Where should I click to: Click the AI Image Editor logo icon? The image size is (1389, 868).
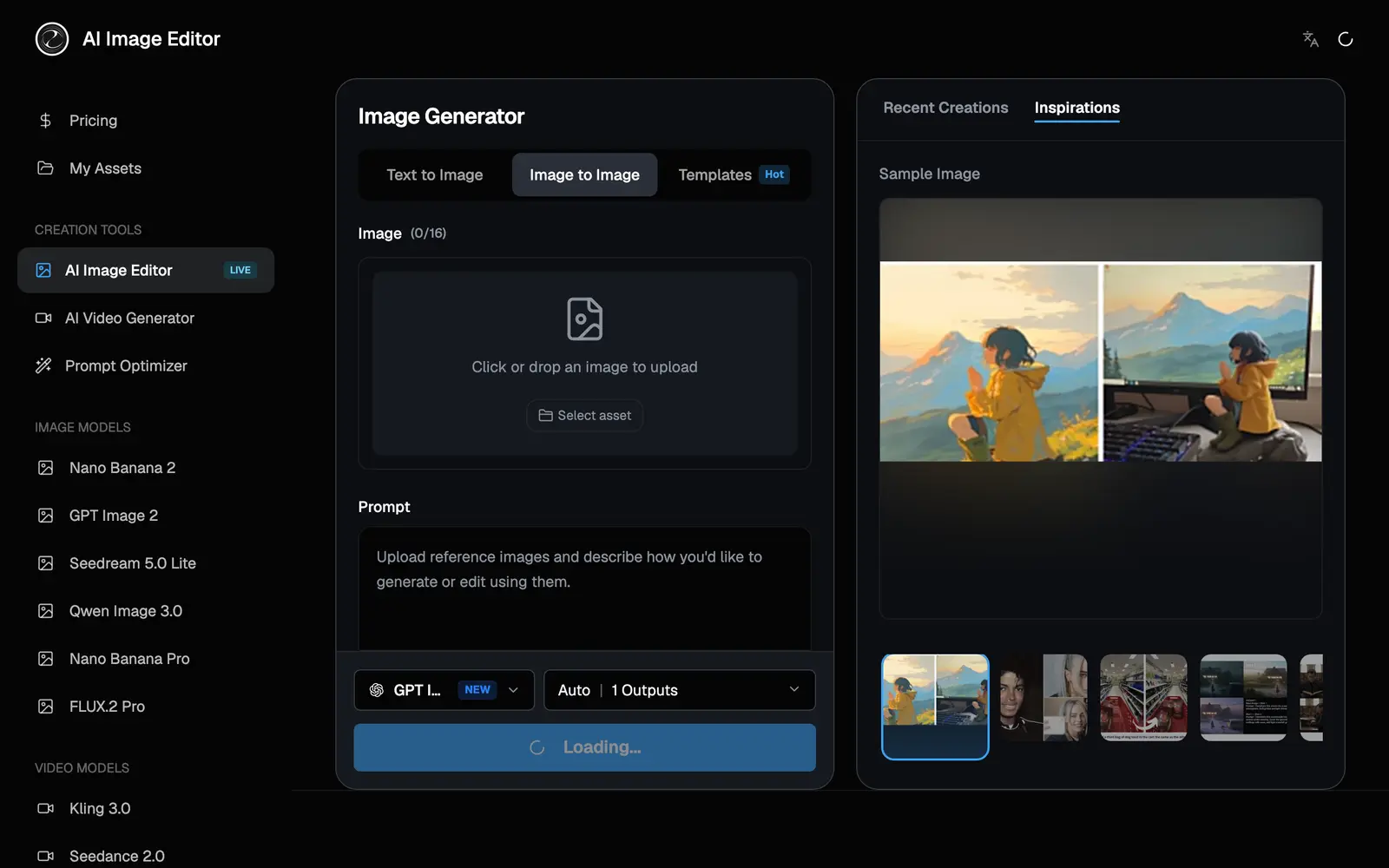click(52, 39)
